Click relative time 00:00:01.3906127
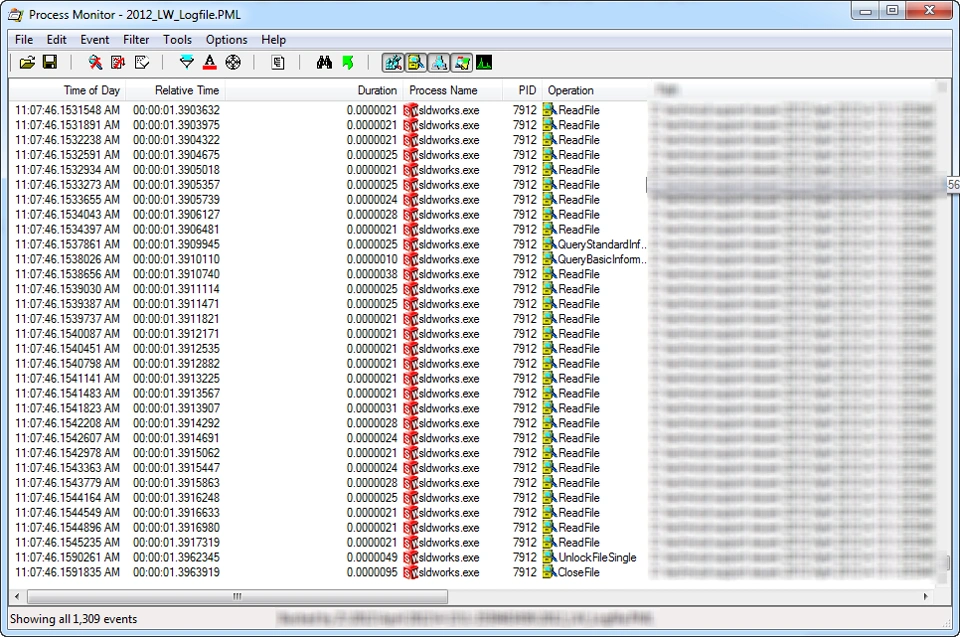This screenshot has height=637, width=960. pos(176,214)
